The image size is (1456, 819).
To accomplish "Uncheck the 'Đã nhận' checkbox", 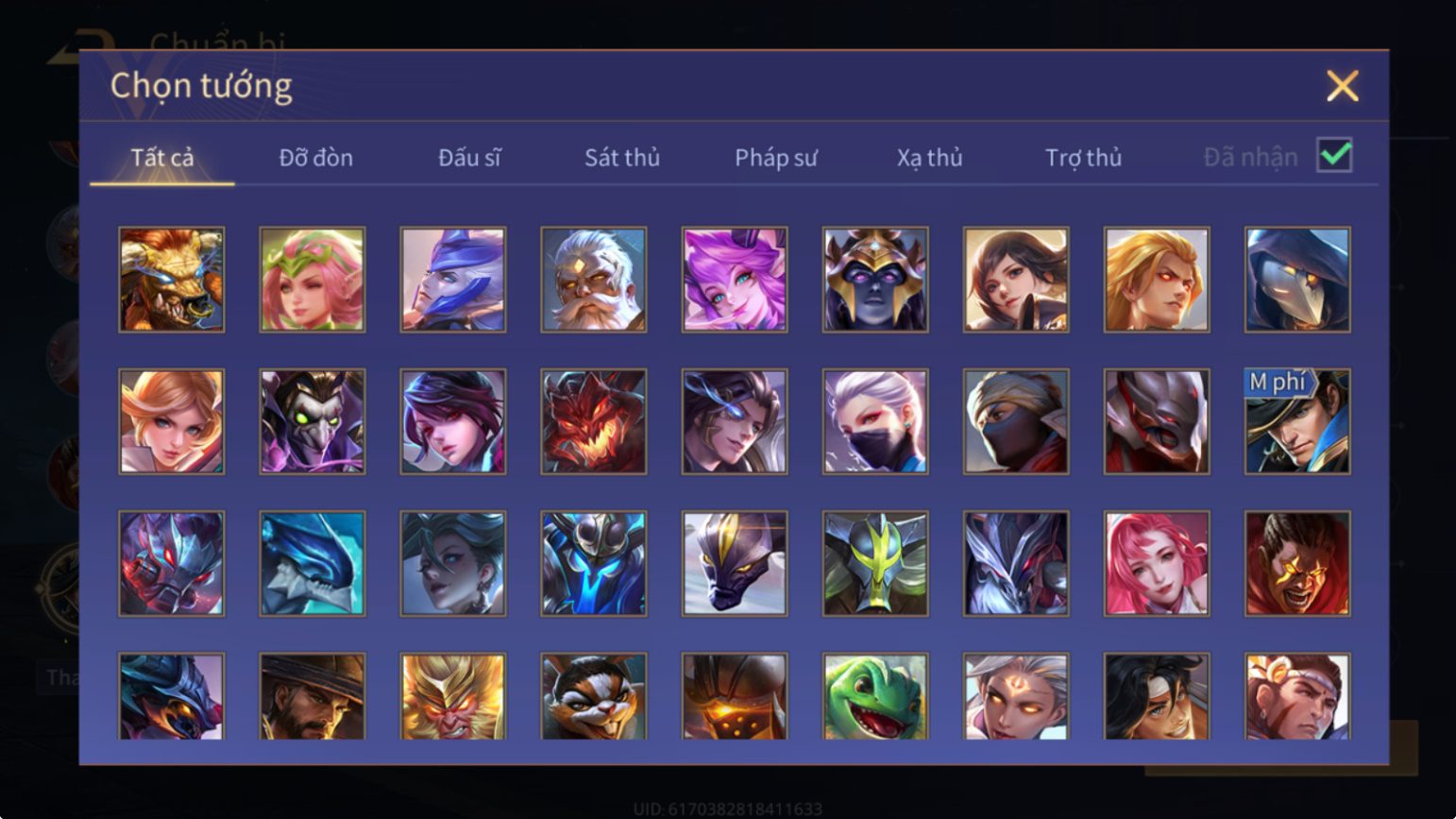I will click(1334, 155).
